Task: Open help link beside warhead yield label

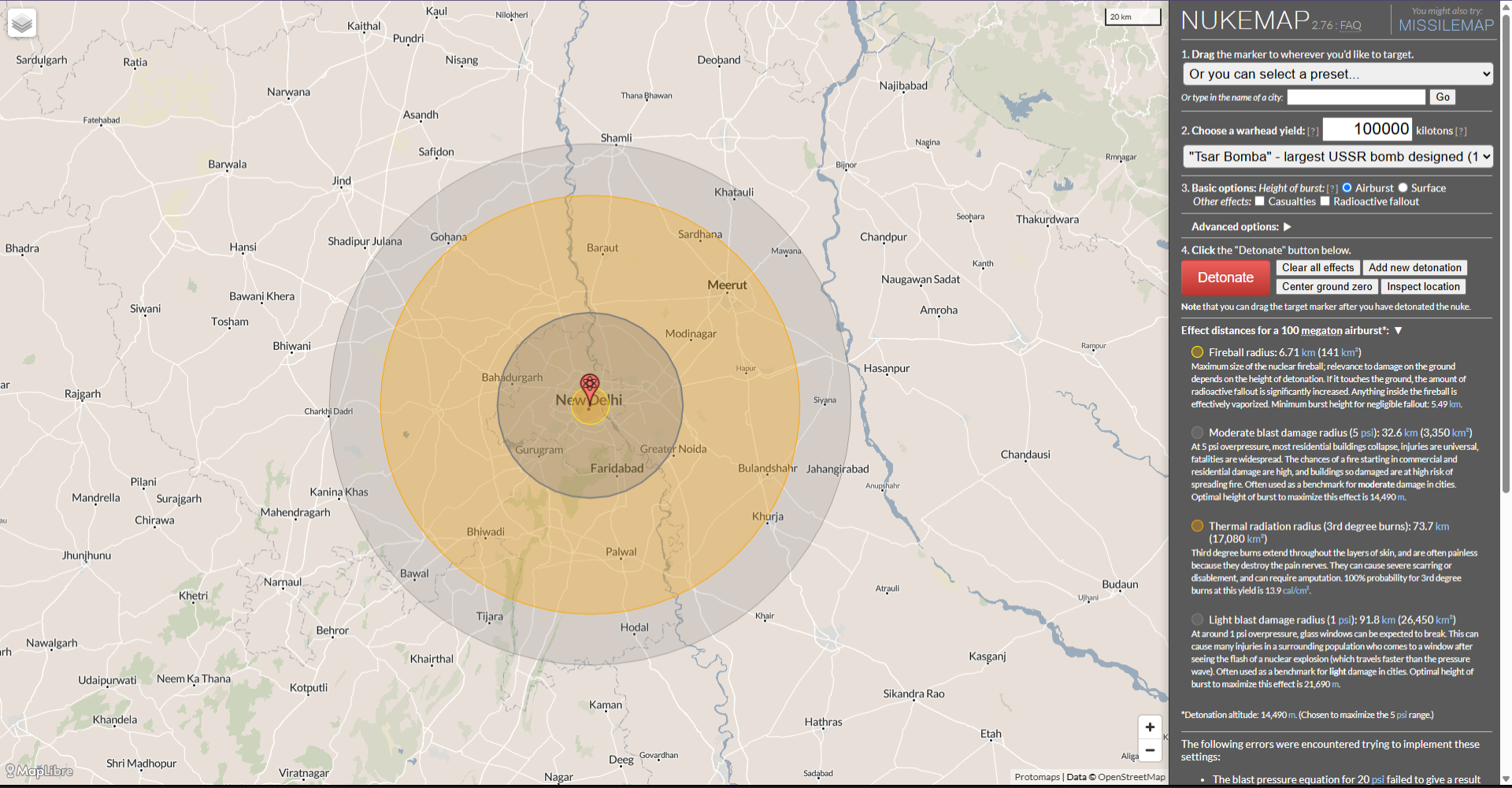Action: pyautogui.click(x=1313, y=132)
